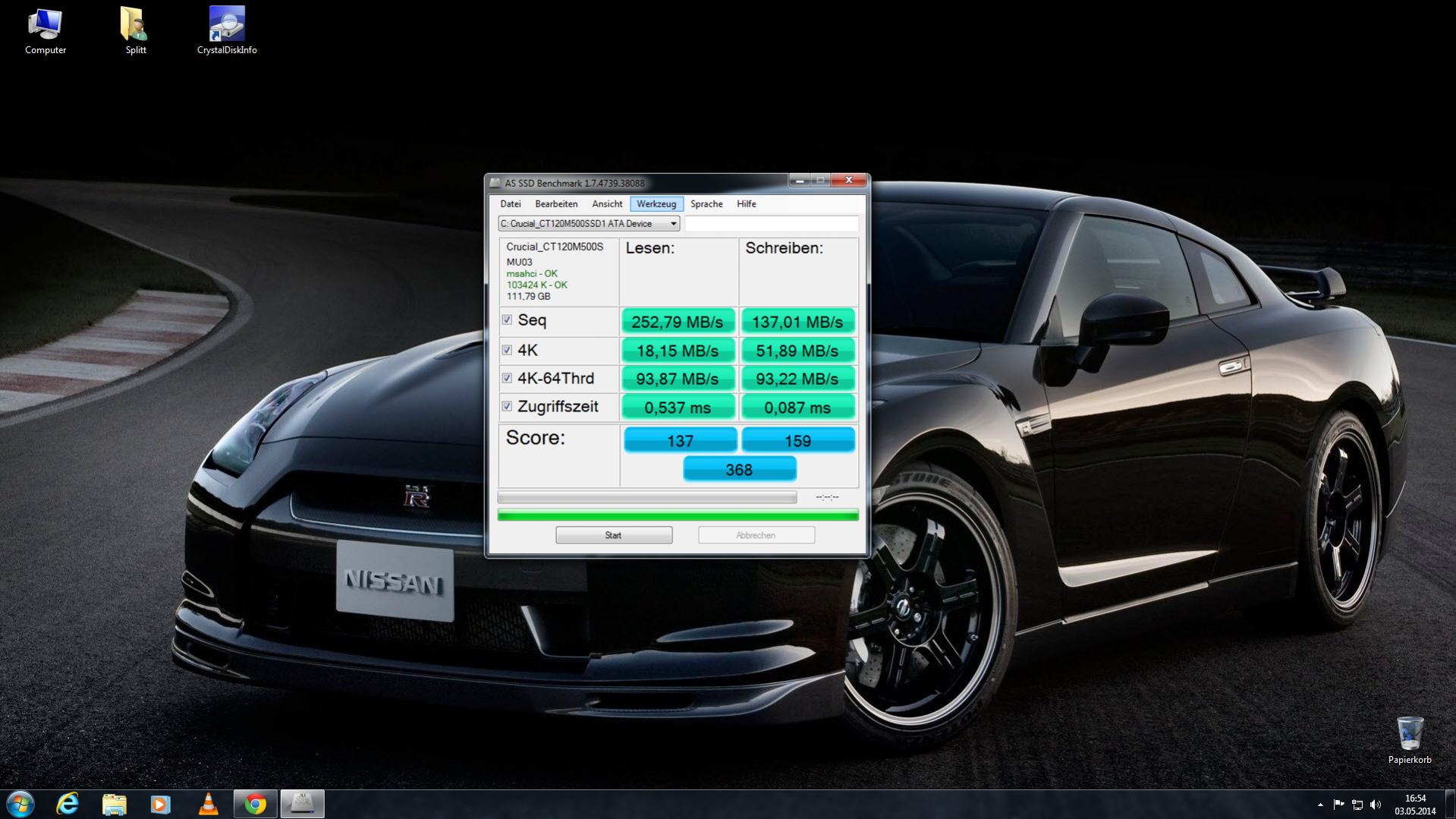Select the AS SSD Benchmark taskbar button

coord(302,804)
